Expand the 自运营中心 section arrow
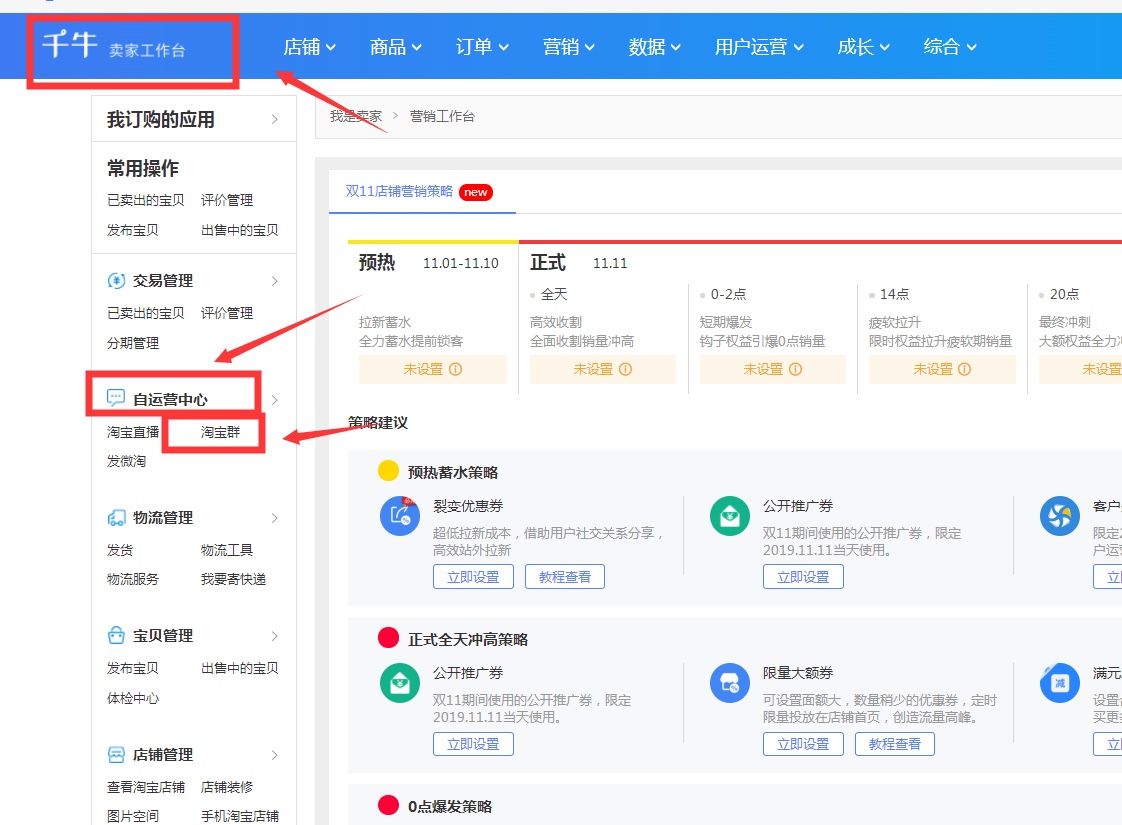Image resolution: width=1122 pixels, height=825 pixels. 275,400
